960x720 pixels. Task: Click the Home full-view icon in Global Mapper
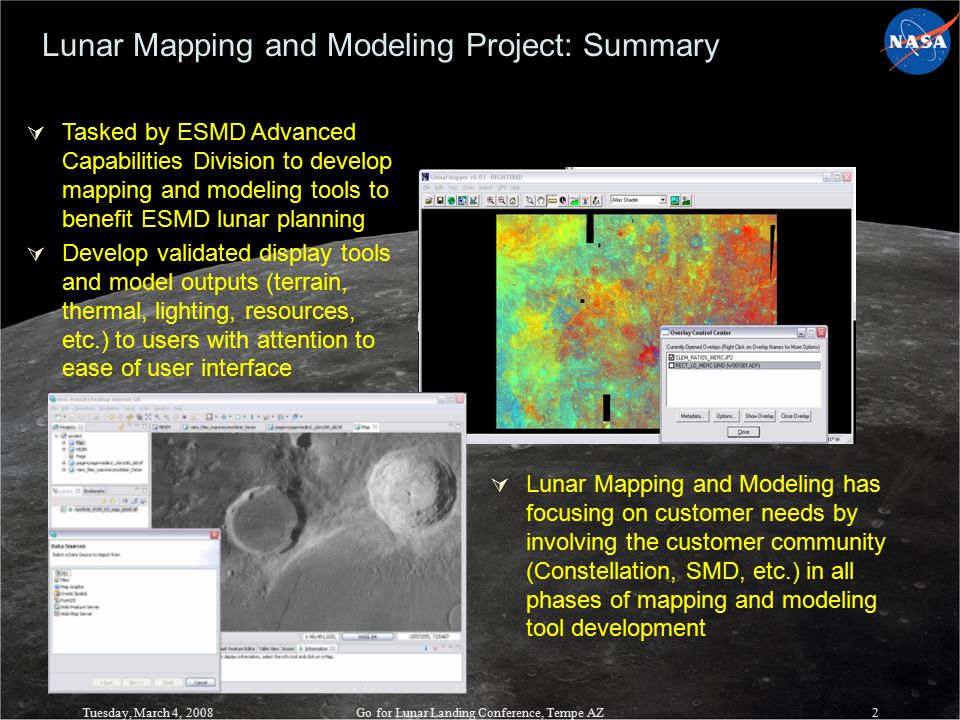512,201
